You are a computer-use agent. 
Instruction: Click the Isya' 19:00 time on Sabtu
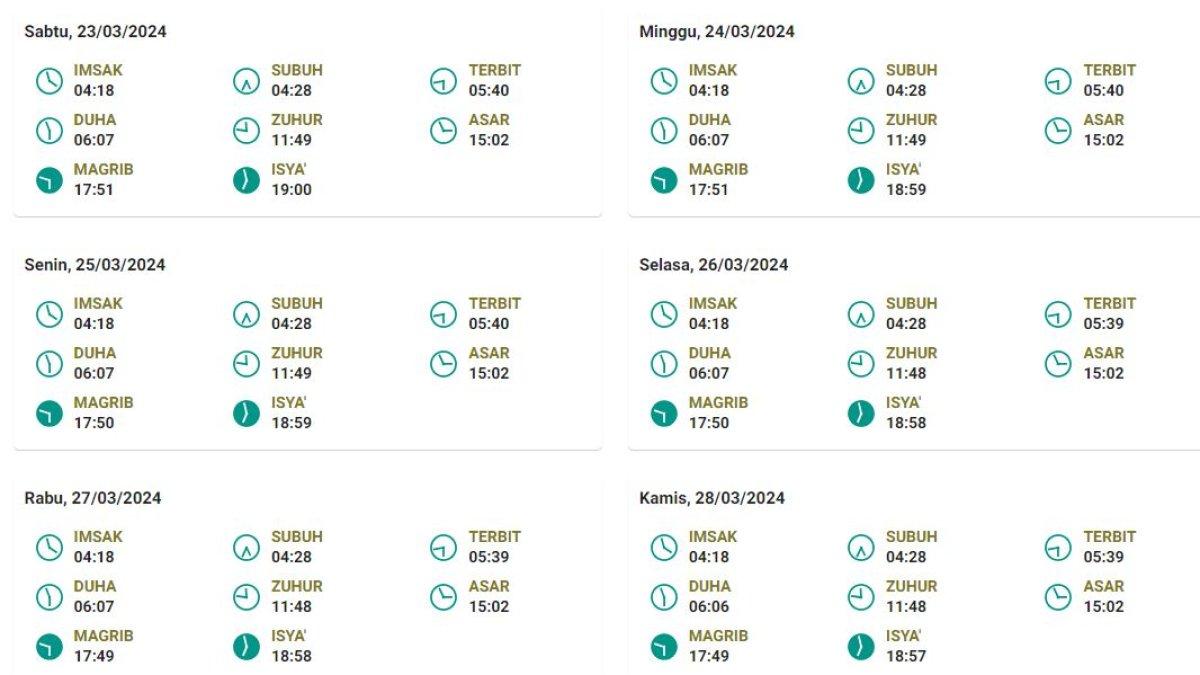tap(291, 190)
